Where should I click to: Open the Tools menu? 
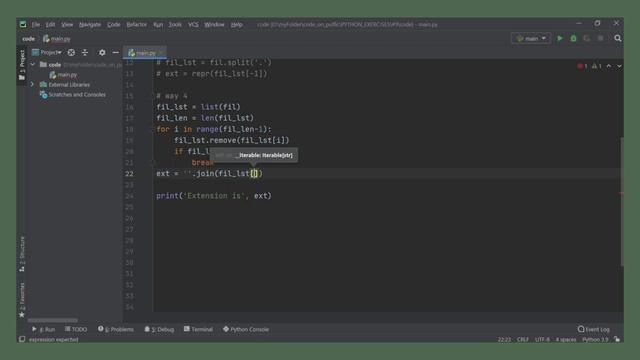175,24
